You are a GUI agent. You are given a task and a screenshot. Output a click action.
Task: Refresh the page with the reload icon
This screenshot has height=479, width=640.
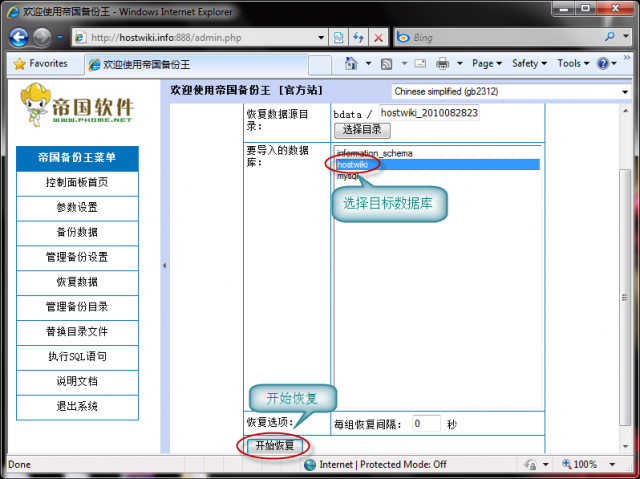pyautogui.click(x=358, y=37)
